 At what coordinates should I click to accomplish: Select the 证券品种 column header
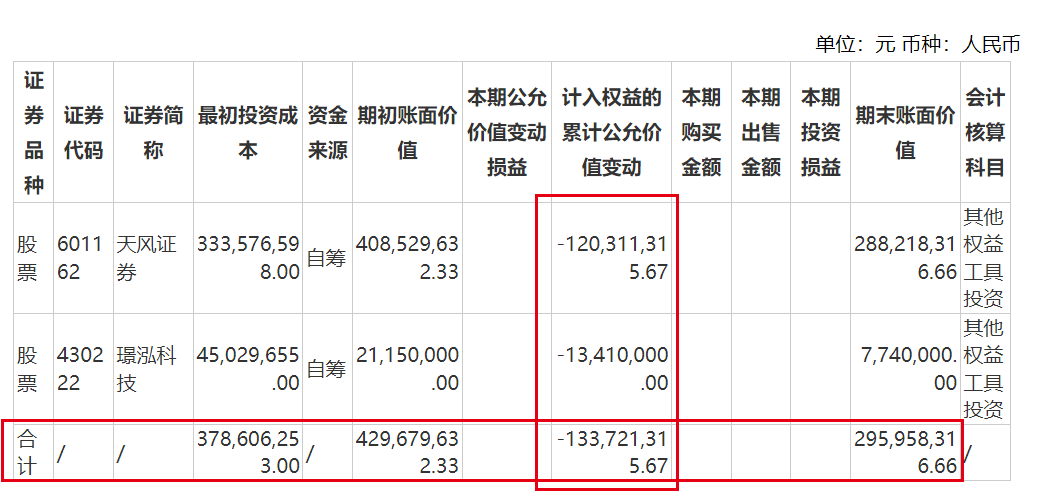coord(34,132)
